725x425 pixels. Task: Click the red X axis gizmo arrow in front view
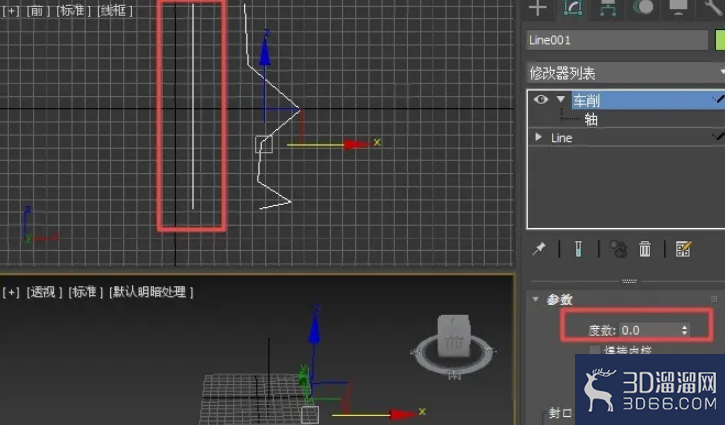(357, 144)
